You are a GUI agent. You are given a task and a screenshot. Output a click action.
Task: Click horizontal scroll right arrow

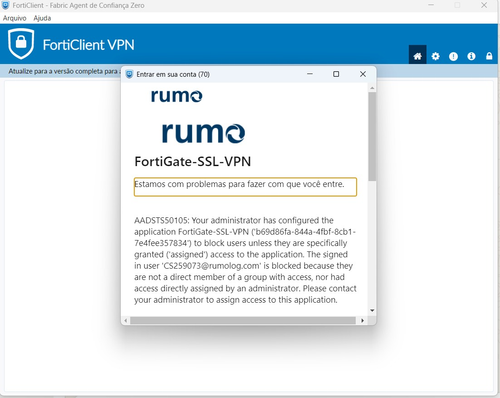point(362,321)
